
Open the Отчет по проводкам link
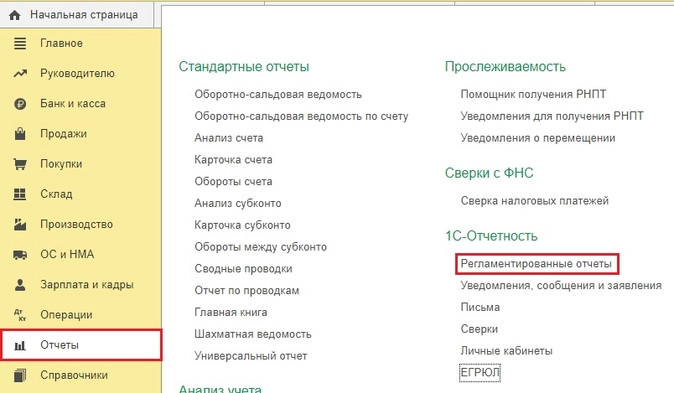click(247, 291)
